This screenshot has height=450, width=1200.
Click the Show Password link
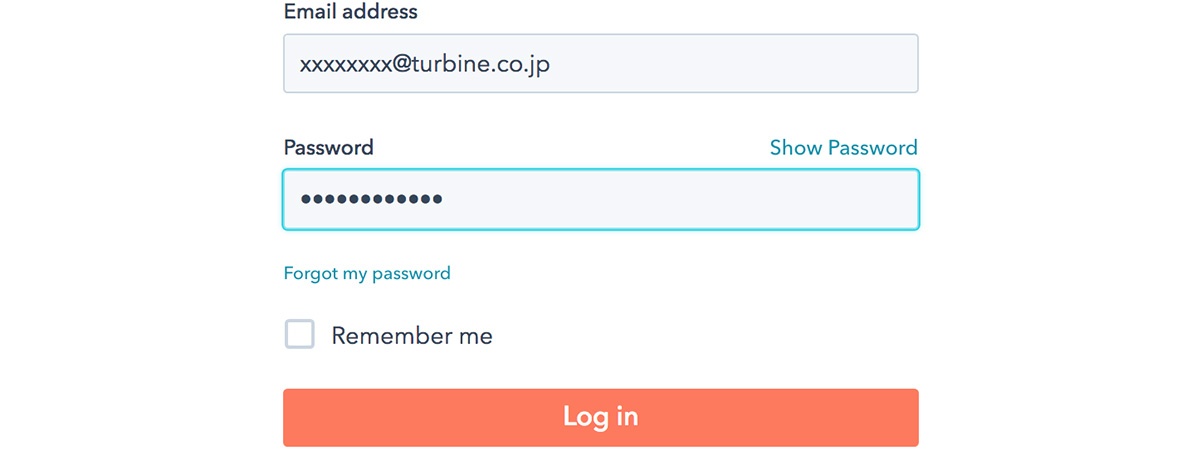coord(843,148)
